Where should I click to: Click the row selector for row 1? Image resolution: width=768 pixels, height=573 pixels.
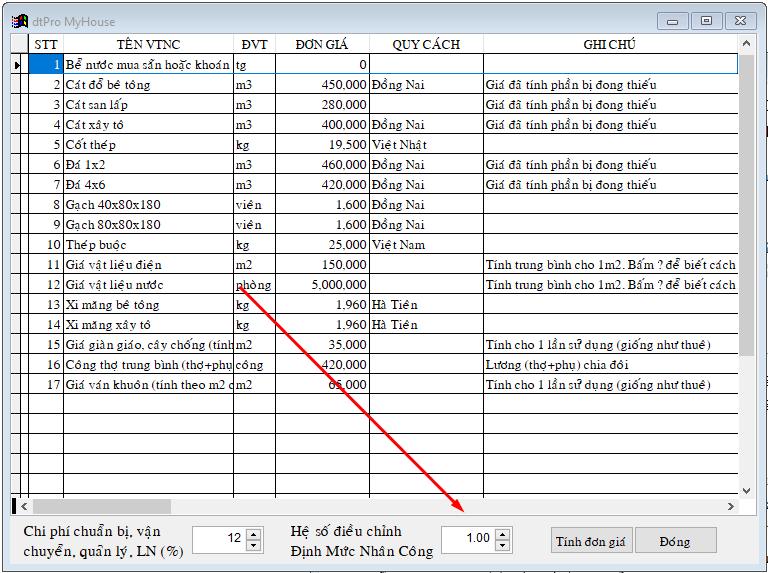(x=18, y=65)
